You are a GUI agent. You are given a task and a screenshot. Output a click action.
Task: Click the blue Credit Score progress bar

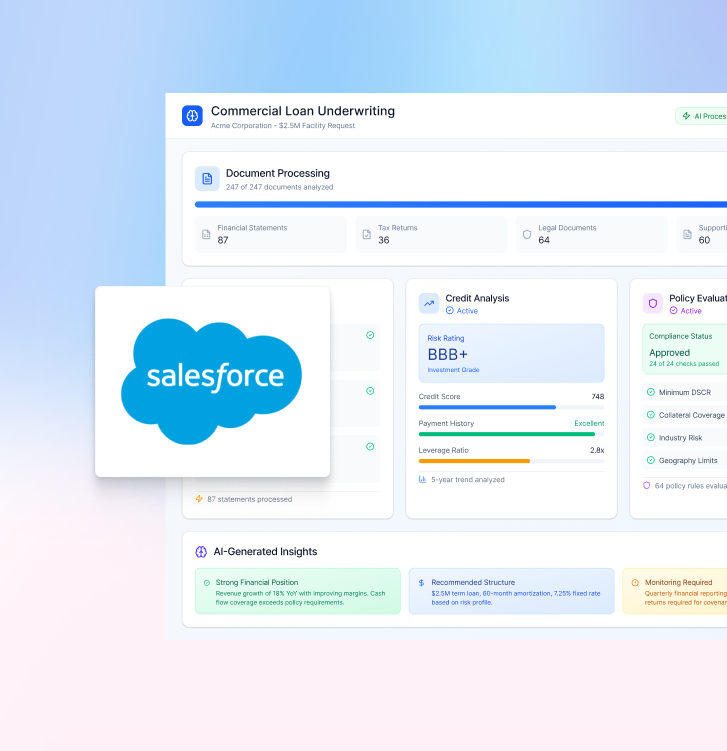coord(487,407)
